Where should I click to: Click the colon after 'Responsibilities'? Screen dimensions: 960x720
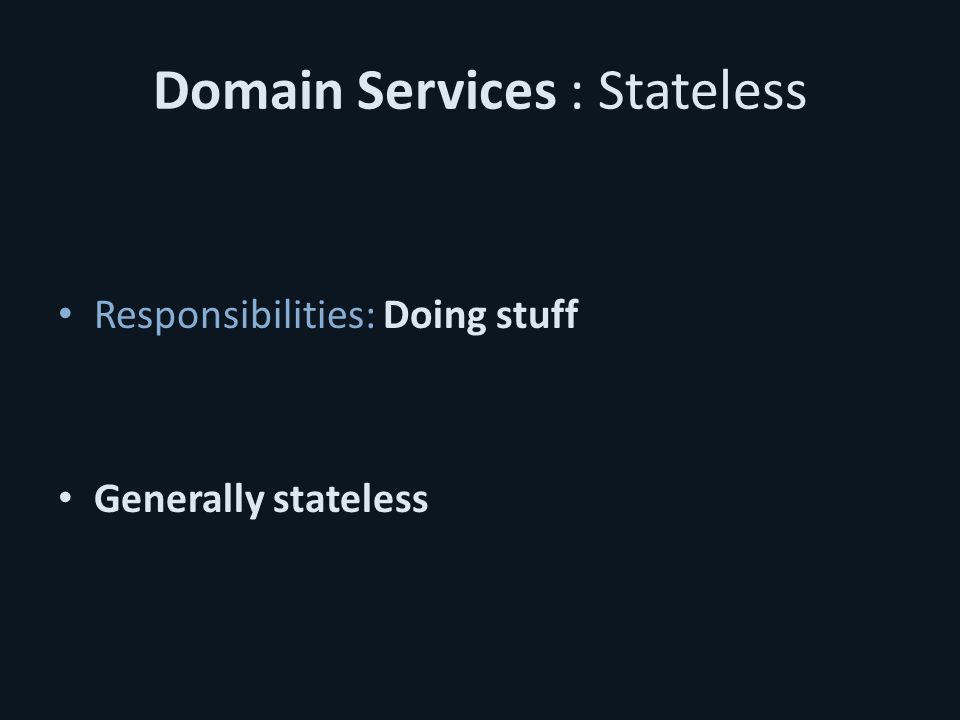click(370, 320)
